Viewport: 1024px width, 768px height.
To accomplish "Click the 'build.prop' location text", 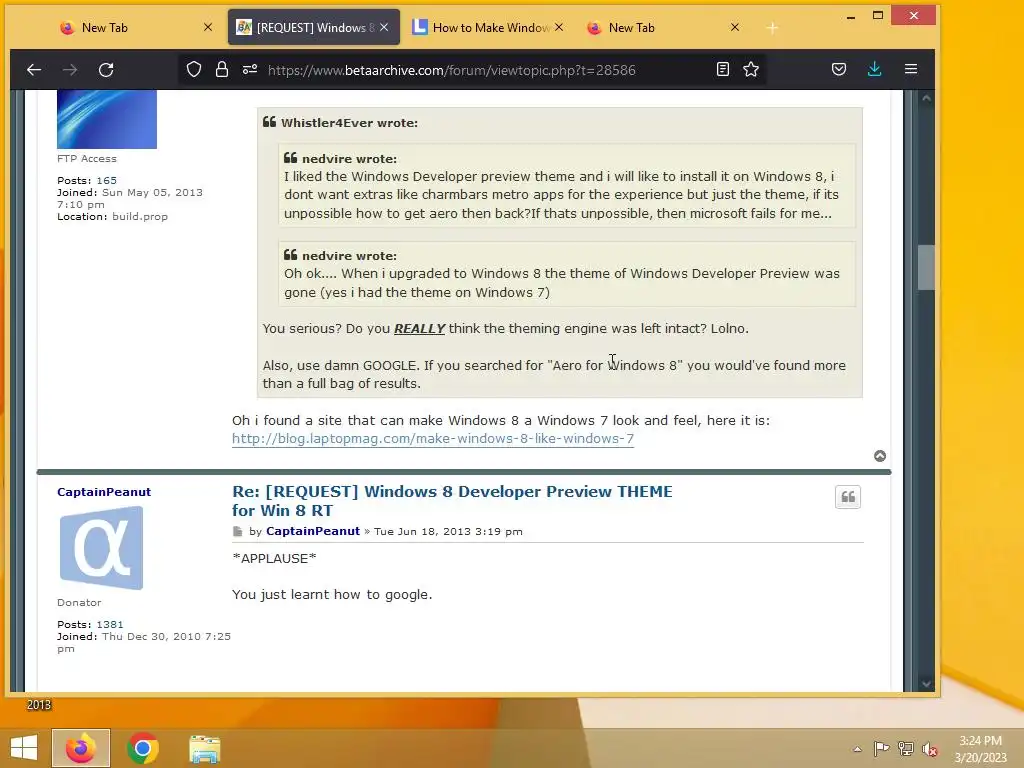I will (x=140, y=216).
